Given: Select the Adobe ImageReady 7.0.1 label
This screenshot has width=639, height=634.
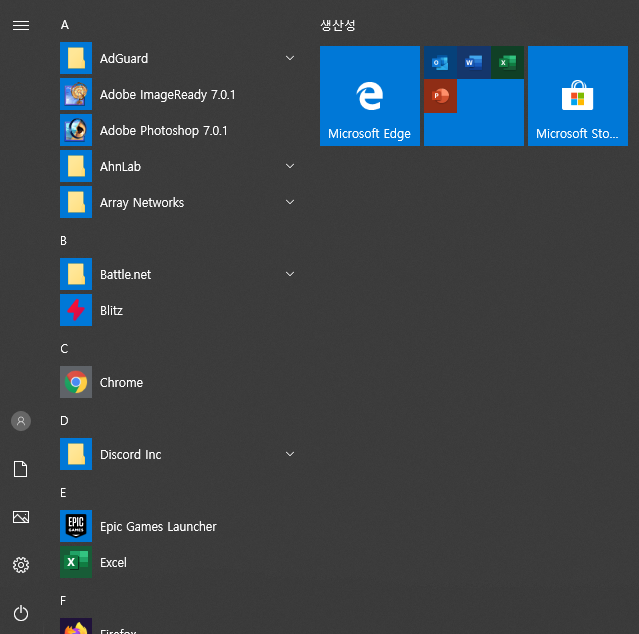Looking at the screenshot, I should pyautogui.click(x=167, y=95).
